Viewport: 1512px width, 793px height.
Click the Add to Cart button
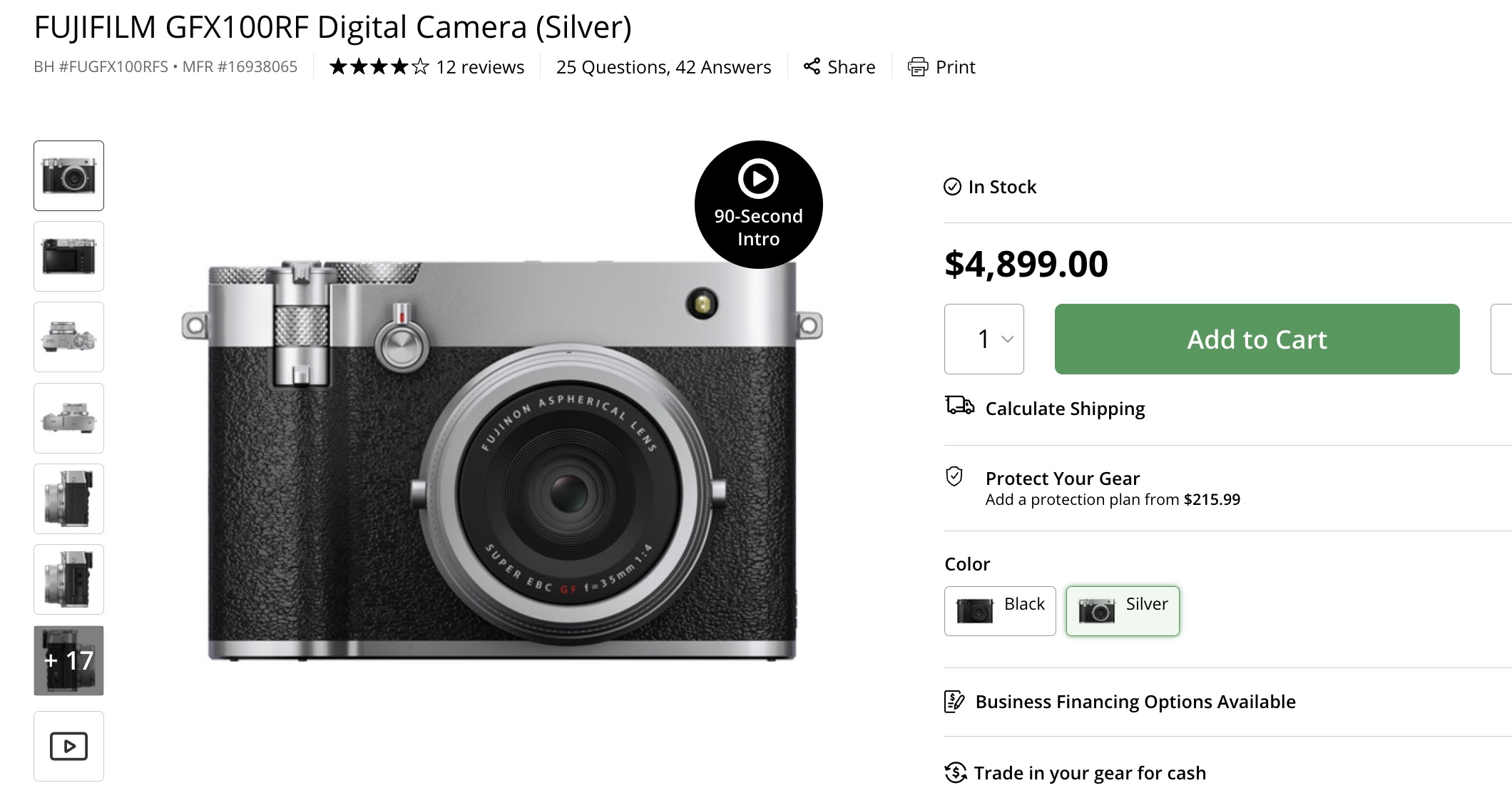coord(1256,339)
